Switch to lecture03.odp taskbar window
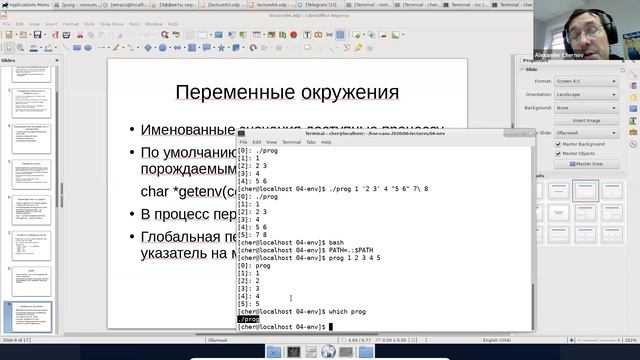The height and width of the screenshot is (360, 640). tap(224, 5)
